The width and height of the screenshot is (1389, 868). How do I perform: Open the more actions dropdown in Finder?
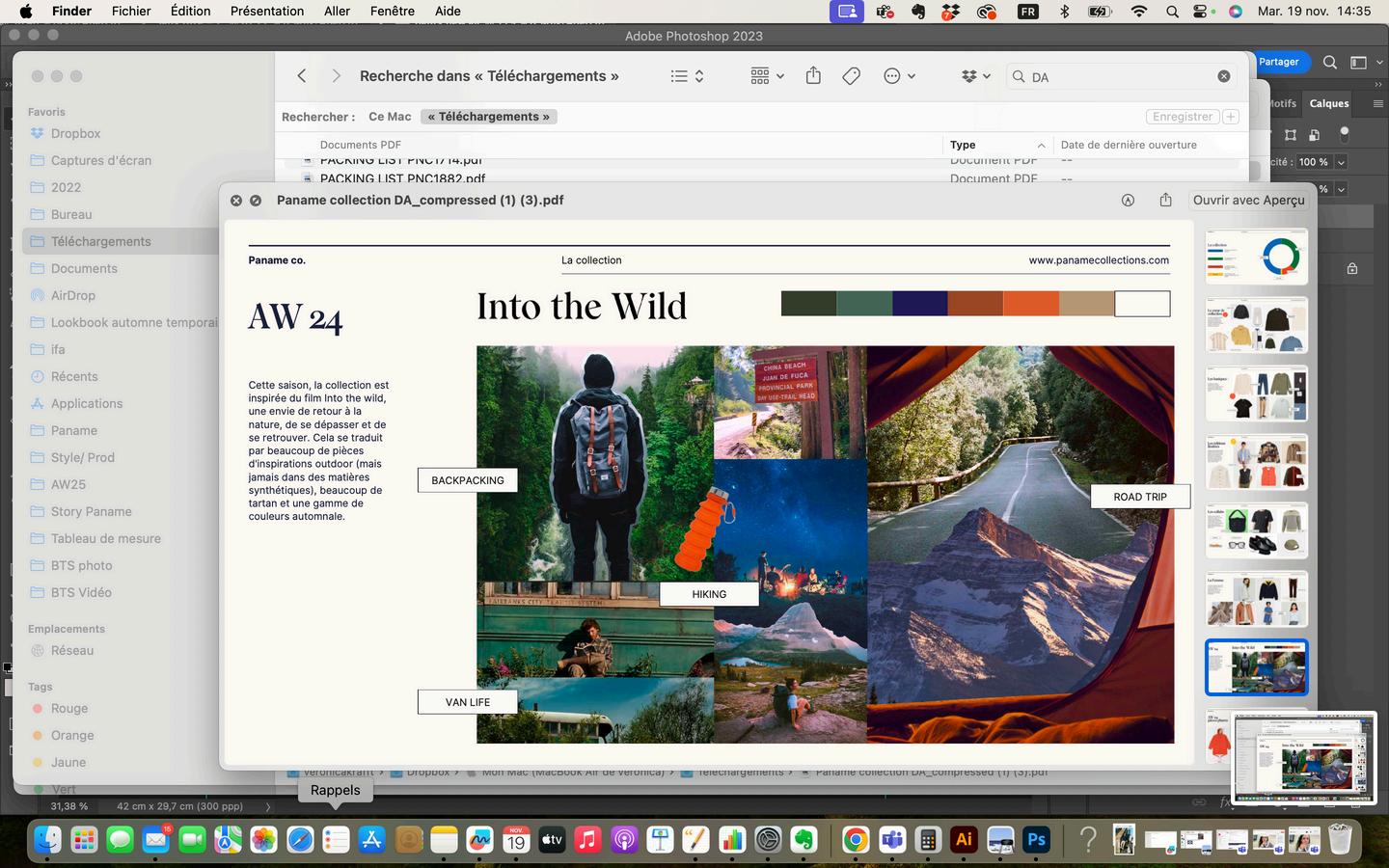click(x=899, y=76)
